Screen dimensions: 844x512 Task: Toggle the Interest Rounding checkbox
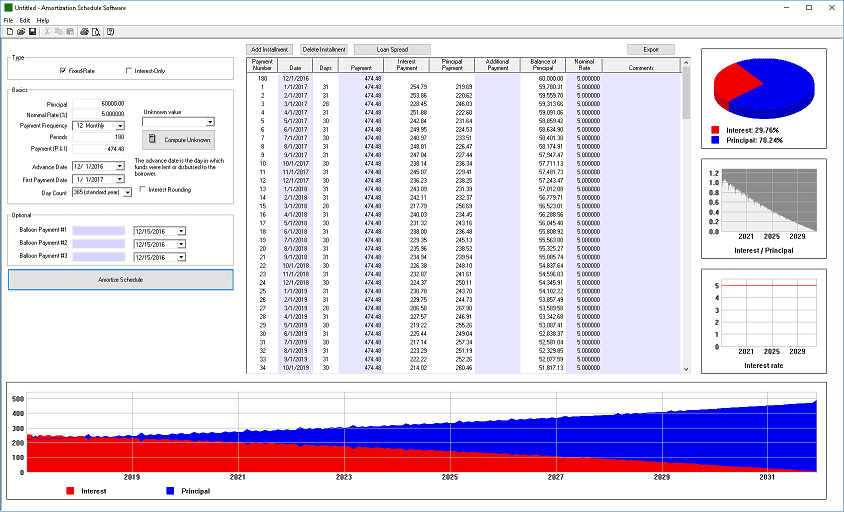142,189
